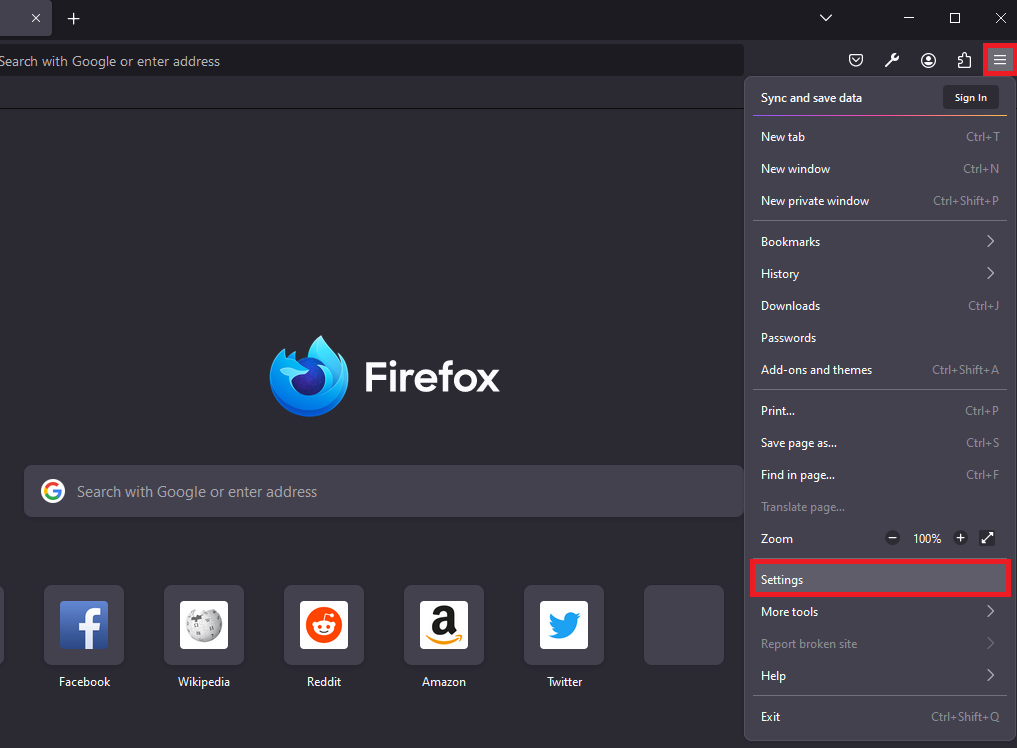Open Firefox developer tools via wrench icon
The width and height of the screenshot is (1017, 748).
(892, 60)
